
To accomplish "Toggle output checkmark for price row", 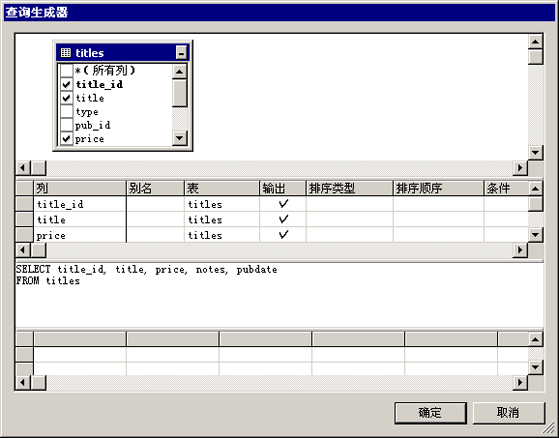I will coord(283,235).
